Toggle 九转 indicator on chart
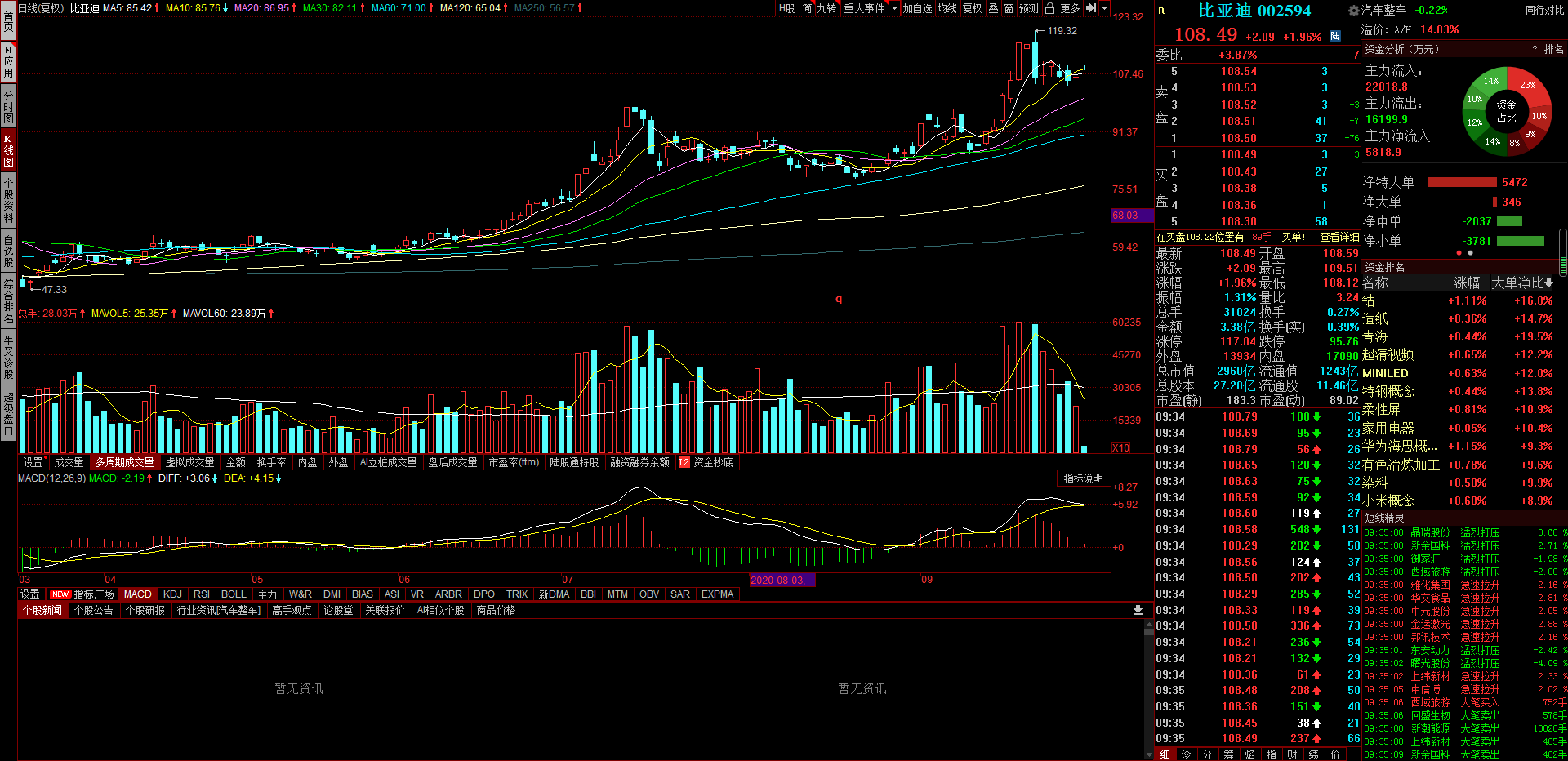This screenshot has width=1568, height=761. [826, 8]
